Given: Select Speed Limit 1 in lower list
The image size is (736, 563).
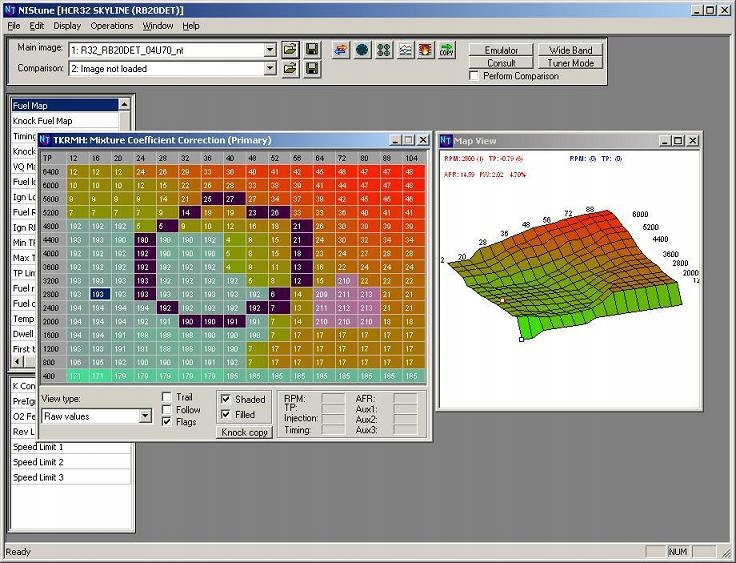Looking at the screenshot, I should [70, 447].
